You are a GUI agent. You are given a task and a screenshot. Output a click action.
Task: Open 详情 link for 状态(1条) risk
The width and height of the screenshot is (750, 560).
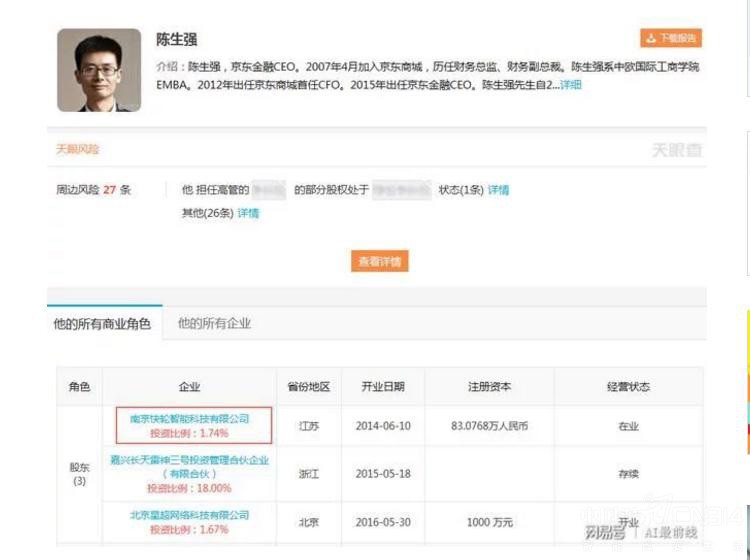pyautogui.click(x=498, y=190)
